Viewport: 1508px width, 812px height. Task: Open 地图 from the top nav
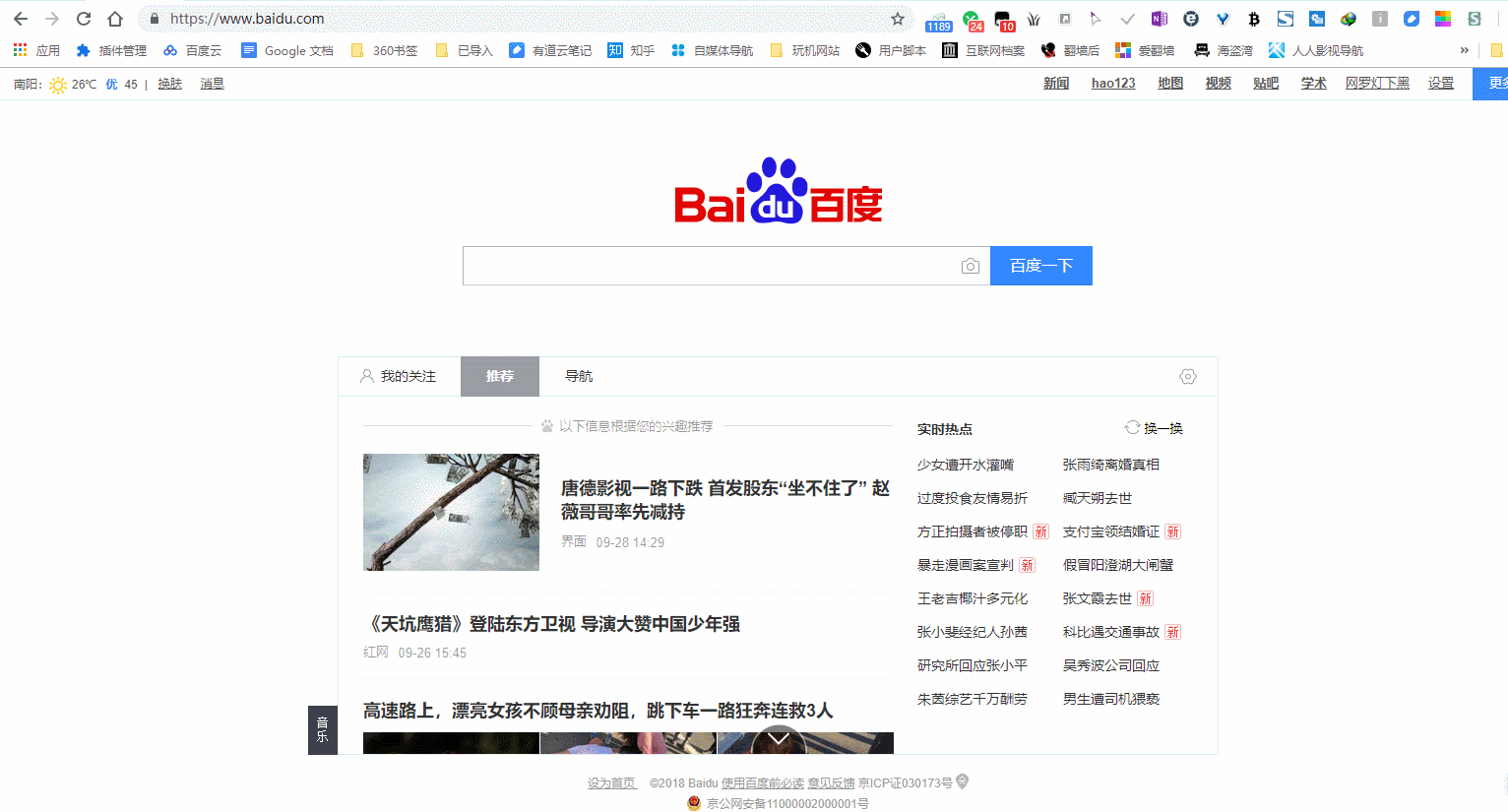coord(1170,84)
